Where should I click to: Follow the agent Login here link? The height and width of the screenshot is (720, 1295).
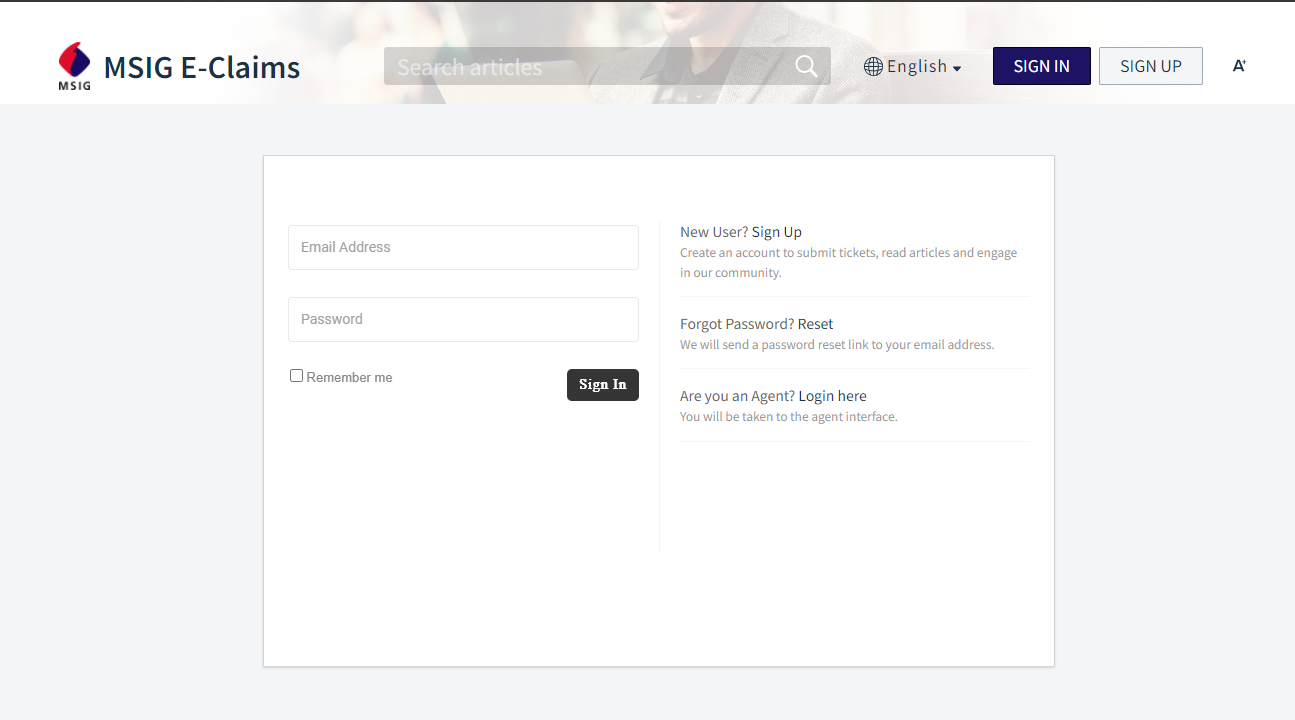[832, 396]
